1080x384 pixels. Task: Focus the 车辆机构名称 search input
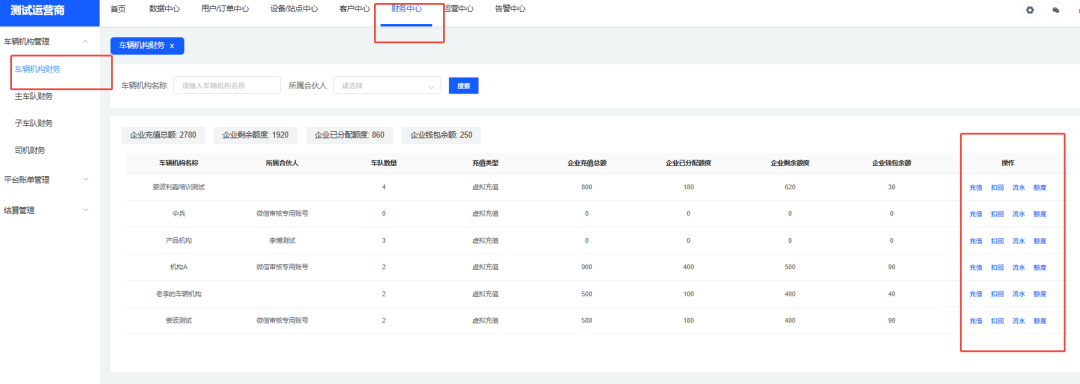[x=227, y=86]
